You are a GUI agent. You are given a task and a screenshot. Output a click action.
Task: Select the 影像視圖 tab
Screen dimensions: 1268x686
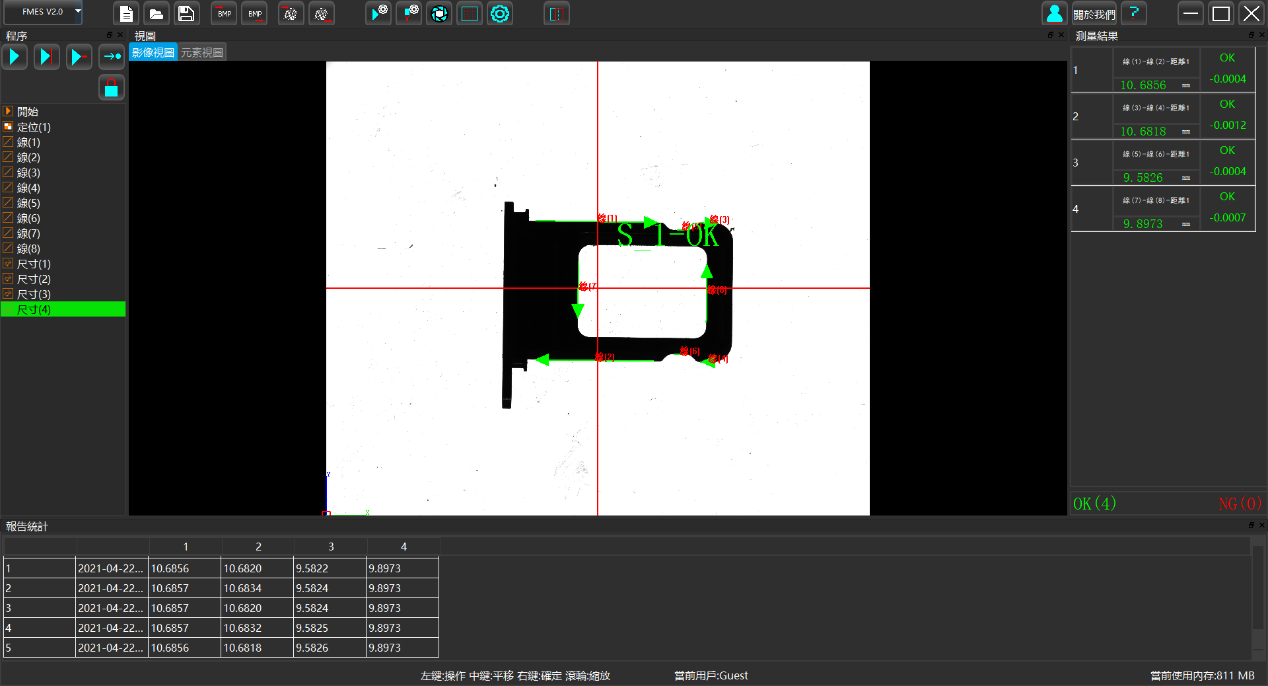point(153,52)
